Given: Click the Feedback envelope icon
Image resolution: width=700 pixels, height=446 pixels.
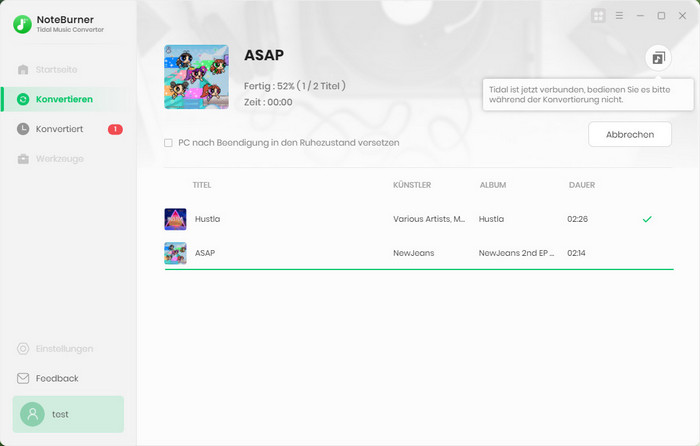Looking at the screenshot, I should coord(23,379).
